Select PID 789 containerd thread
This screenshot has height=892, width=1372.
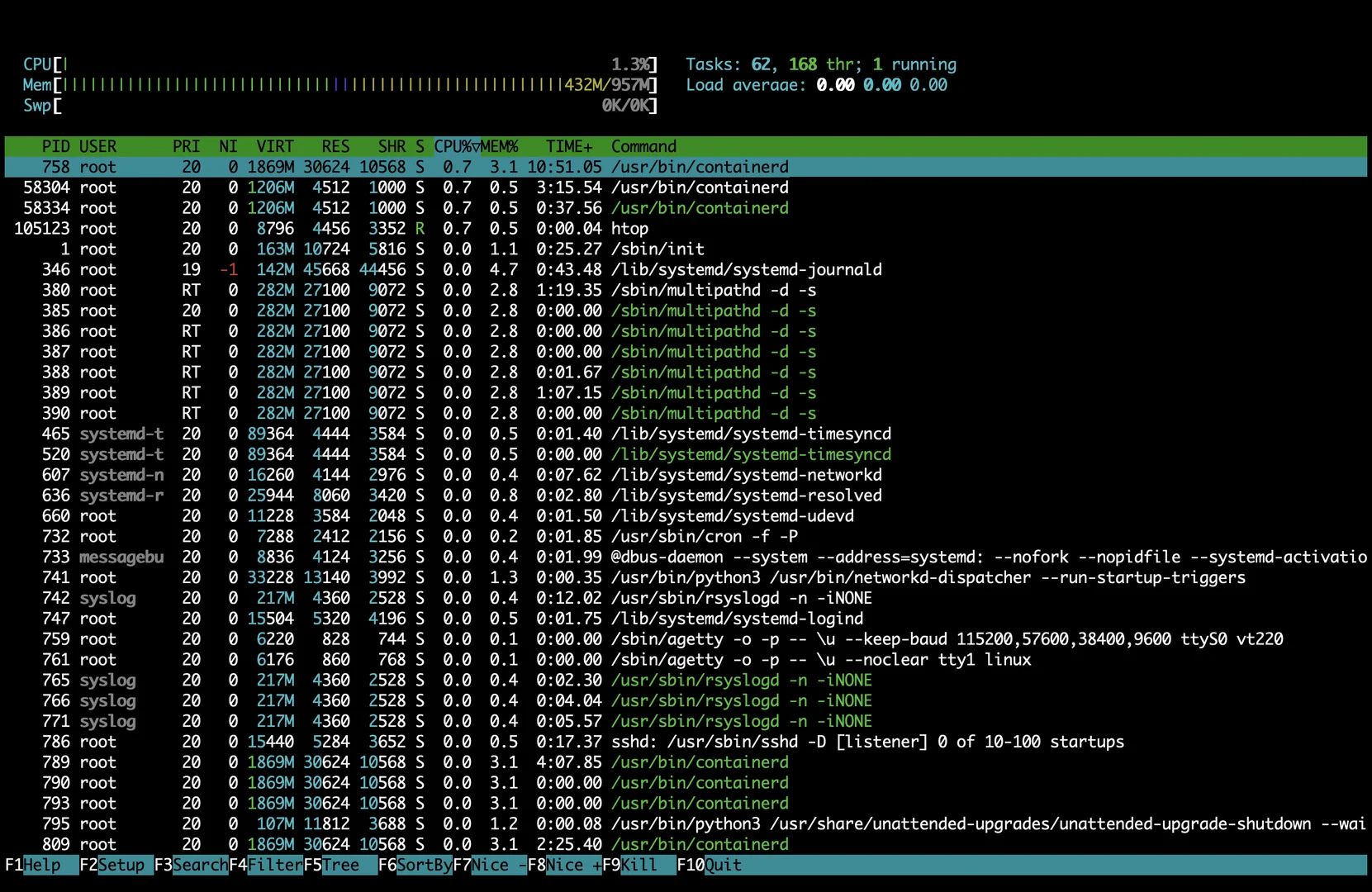pyautogui.click(x=686, y=762)
